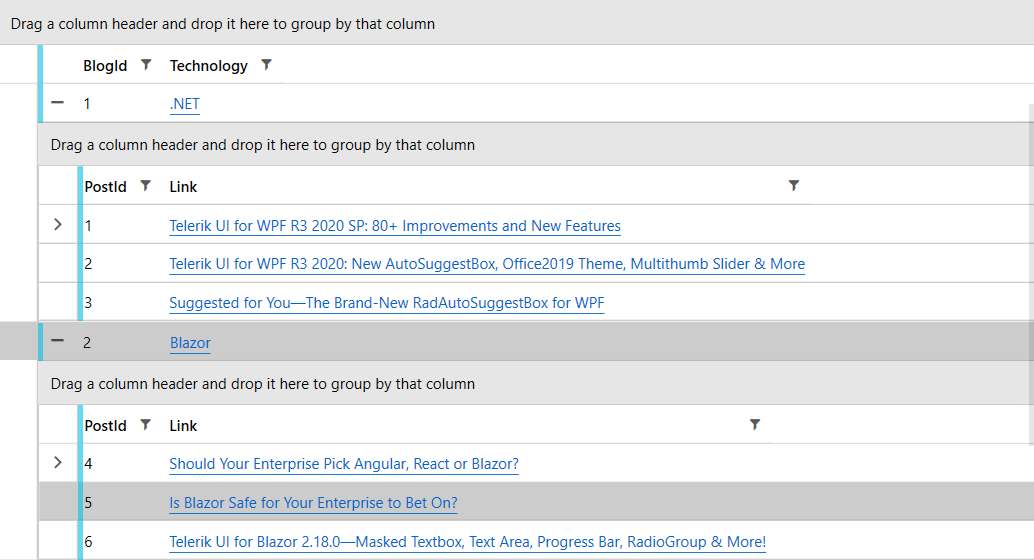The image size is (1034, 560).
Task: Open Link filter in the Blazor posts grid
Action: coord(755,425)
